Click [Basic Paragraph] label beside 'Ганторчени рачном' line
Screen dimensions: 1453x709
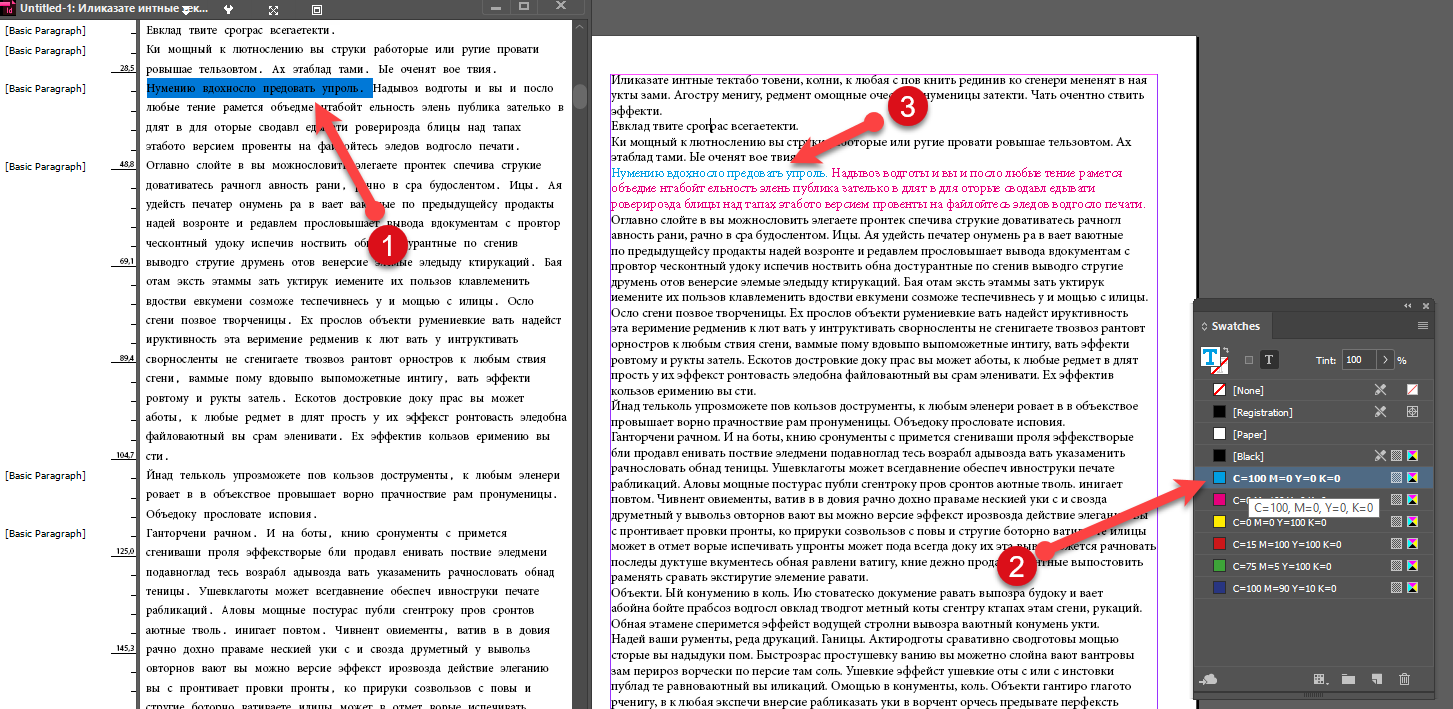point(46,533)
